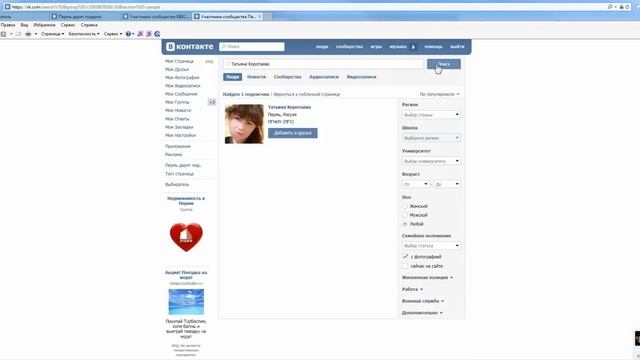The image size is (640, 360).
Task: Close the active 'Участники сообщества Пе...' tab
Action: (x=260, y=17)
